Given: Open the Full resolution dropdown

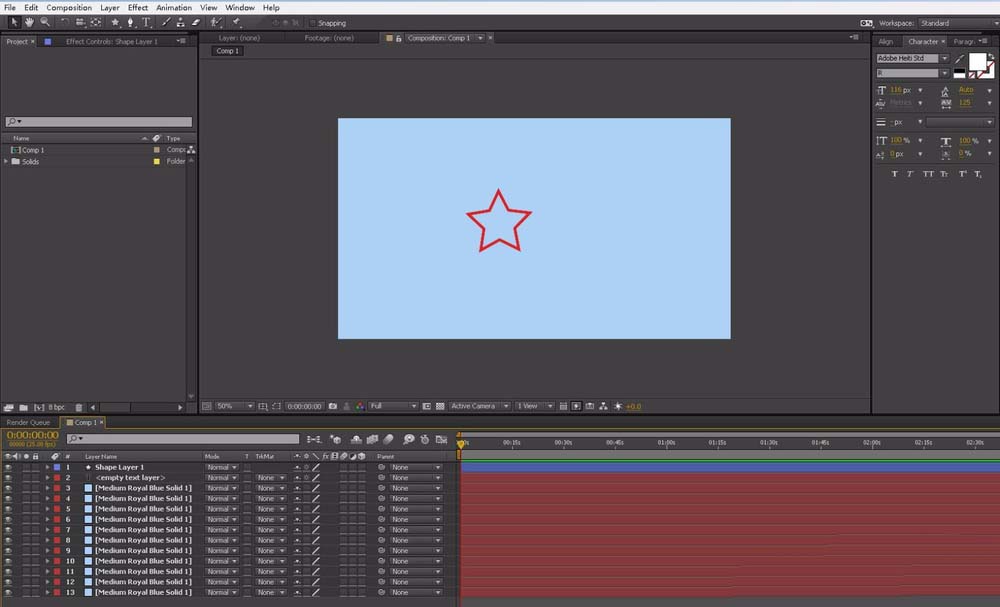Looking at the screenshot, I should [393, 406].
